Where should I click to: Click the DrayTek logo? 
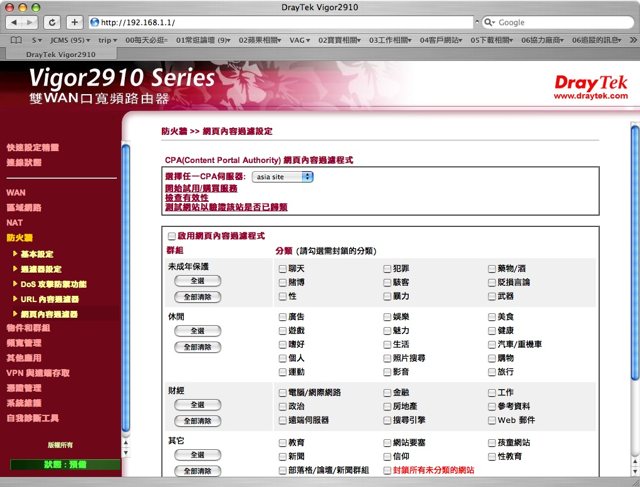pyautogui.click(x=591, y=83)
